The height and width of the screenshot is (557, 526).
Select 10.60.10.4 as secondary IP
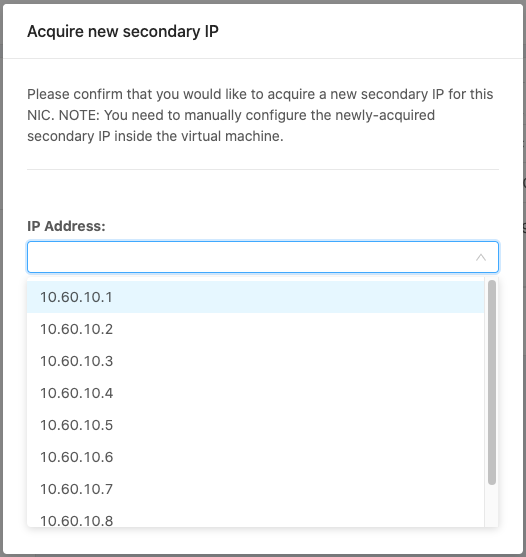tap(256, 393)
